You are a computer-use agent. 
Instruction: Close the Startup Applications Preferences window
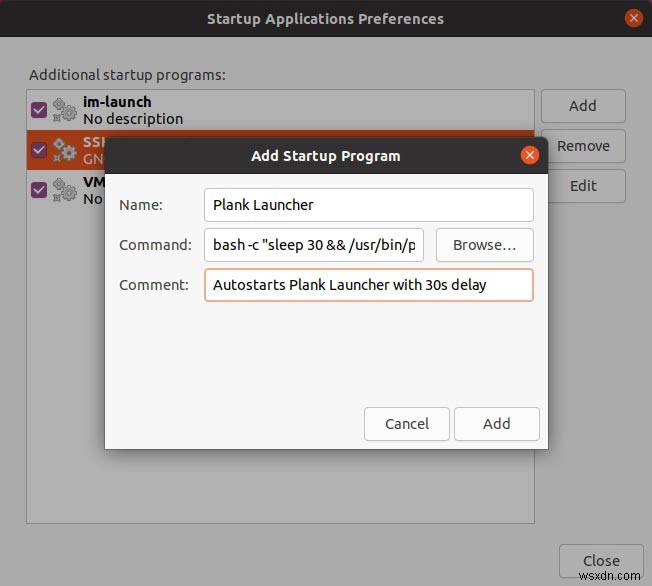[x=633, y=18]
